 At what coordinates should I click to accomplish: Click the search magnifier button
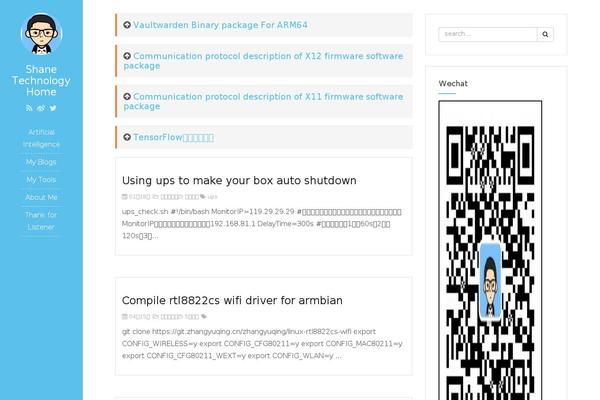[x=545, y=34]
